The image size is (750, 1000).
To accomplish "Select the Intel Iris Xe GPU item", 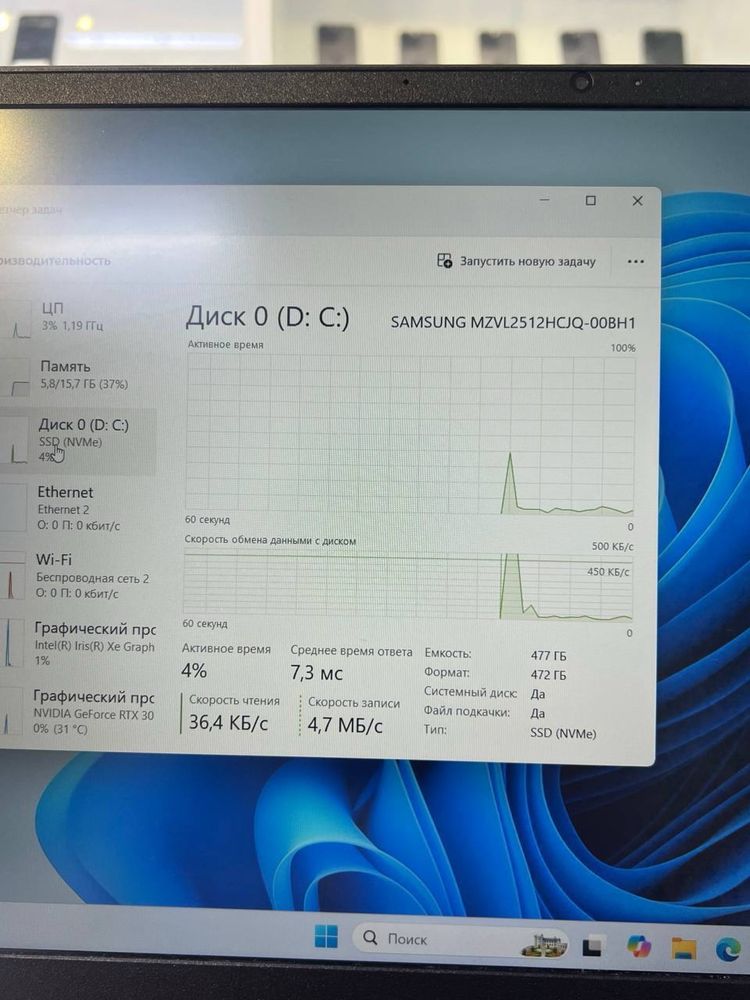I will (x=77, y=643).
